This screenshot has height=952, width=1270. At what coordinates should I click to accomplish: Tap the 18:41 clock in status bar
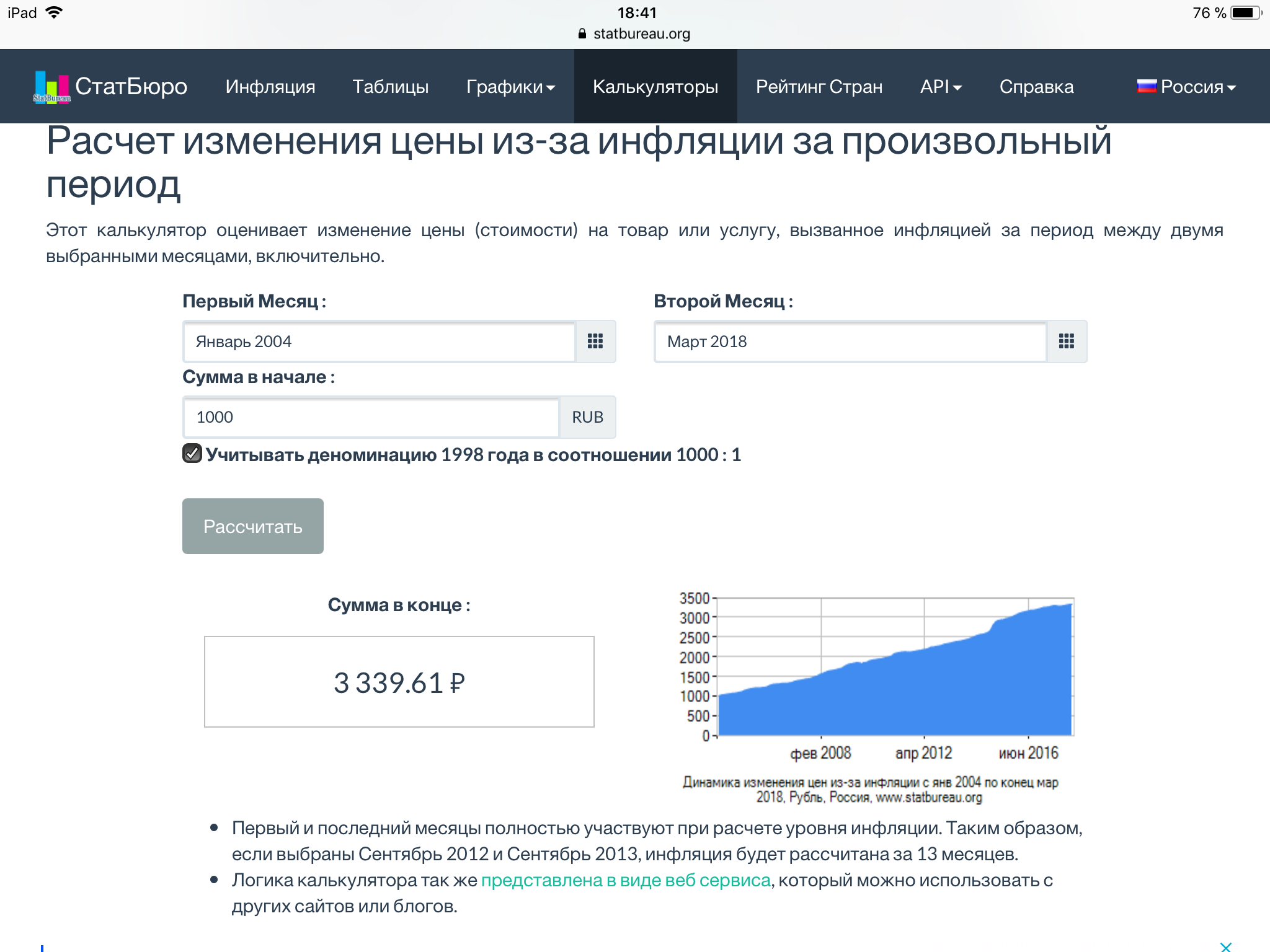click(637, 12)
